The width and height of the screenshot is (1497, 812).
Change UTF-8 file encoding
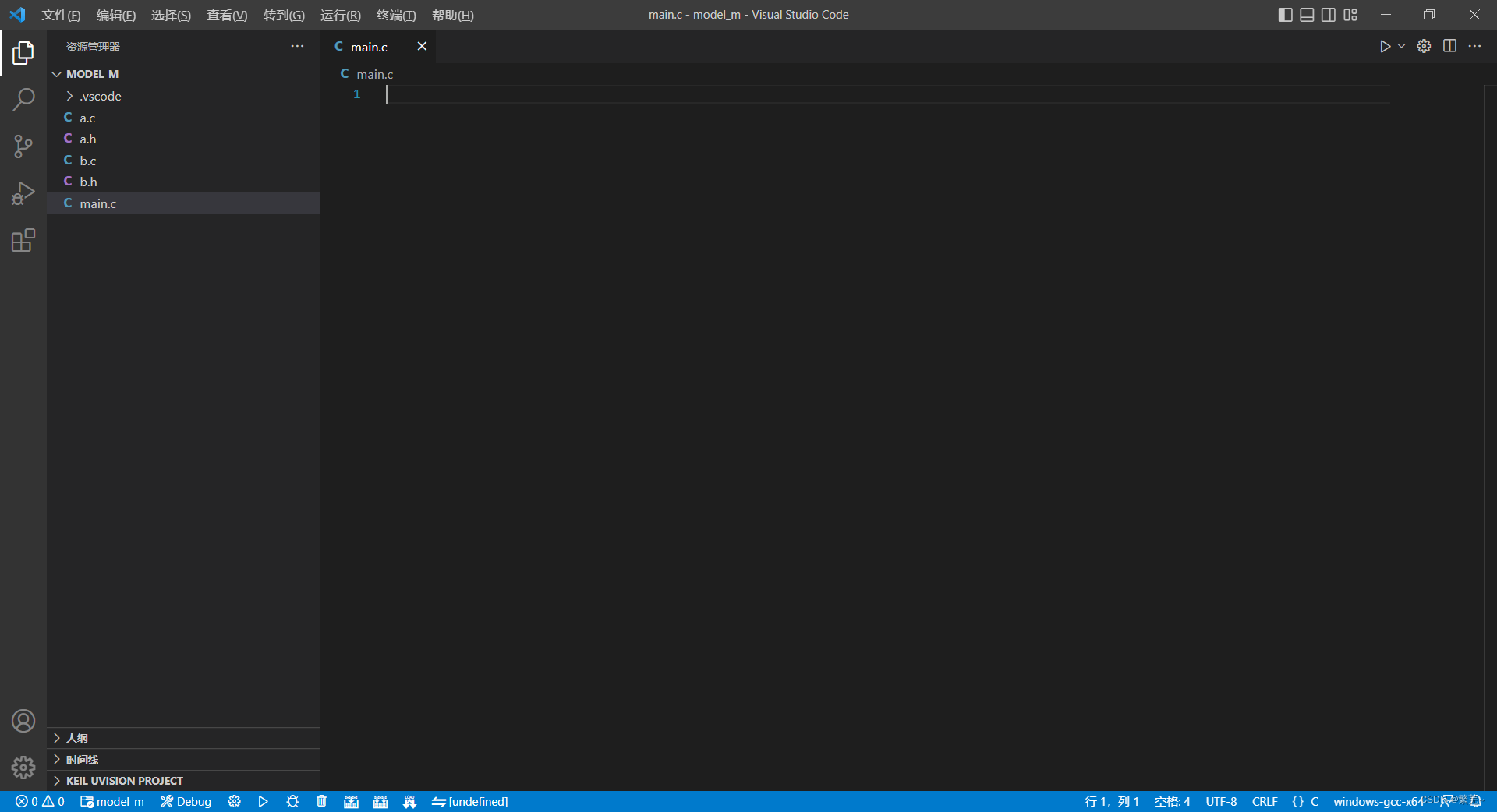tap(1221, 802)
